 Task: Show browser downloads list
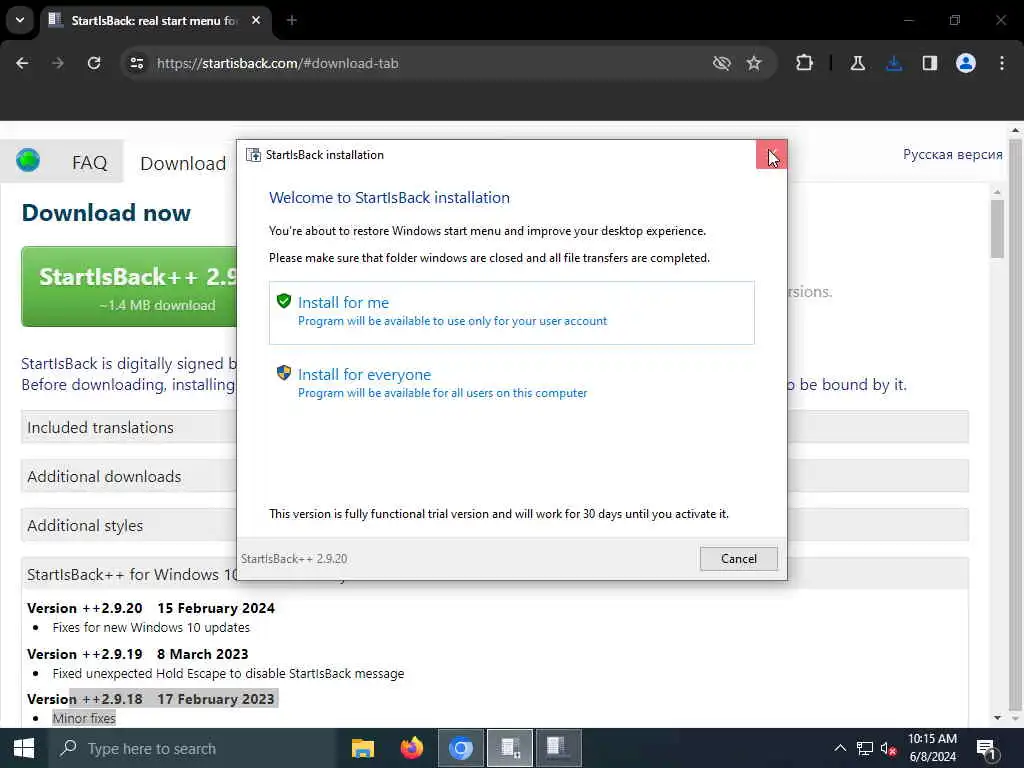point(894,63)
